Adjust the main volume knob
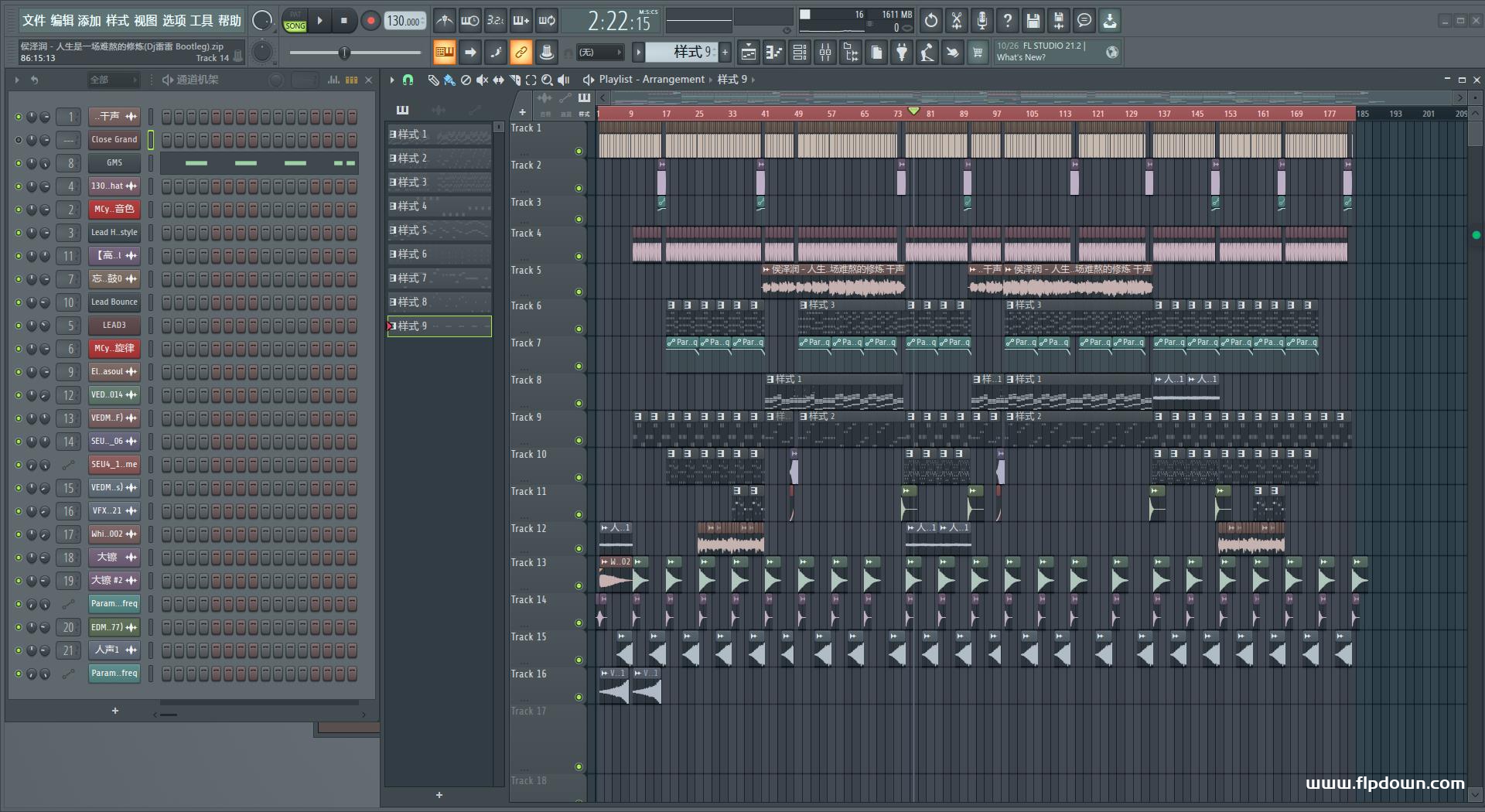Image resolution: width=1485 pixels, height=812 pixels. (262, 21)
